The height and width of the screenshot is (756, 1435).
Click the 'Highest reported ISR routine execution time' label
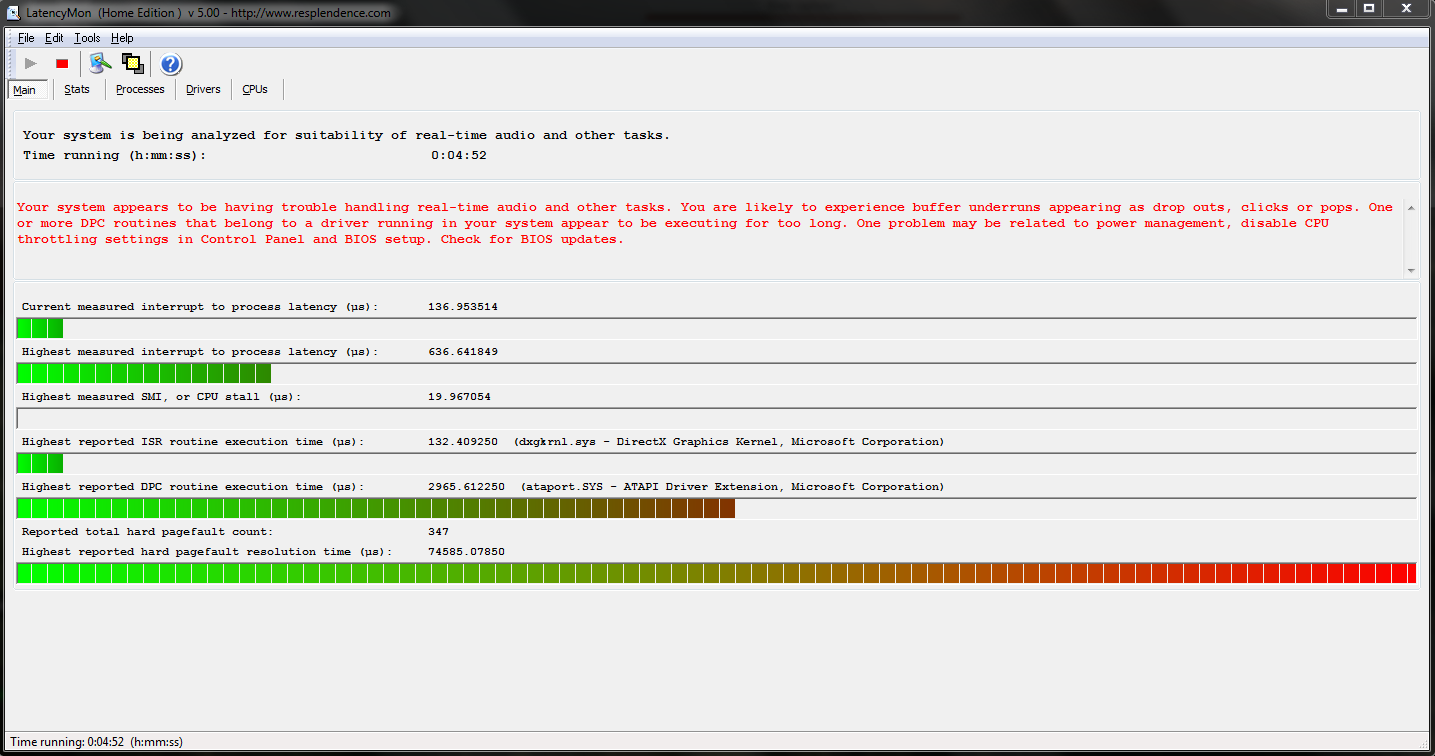(x=193, y=442)
